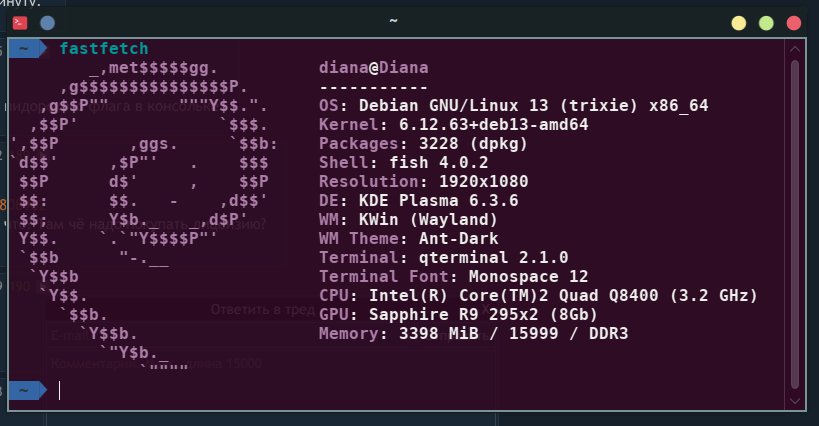Click the diana@Diana header text

pos(373,68)
